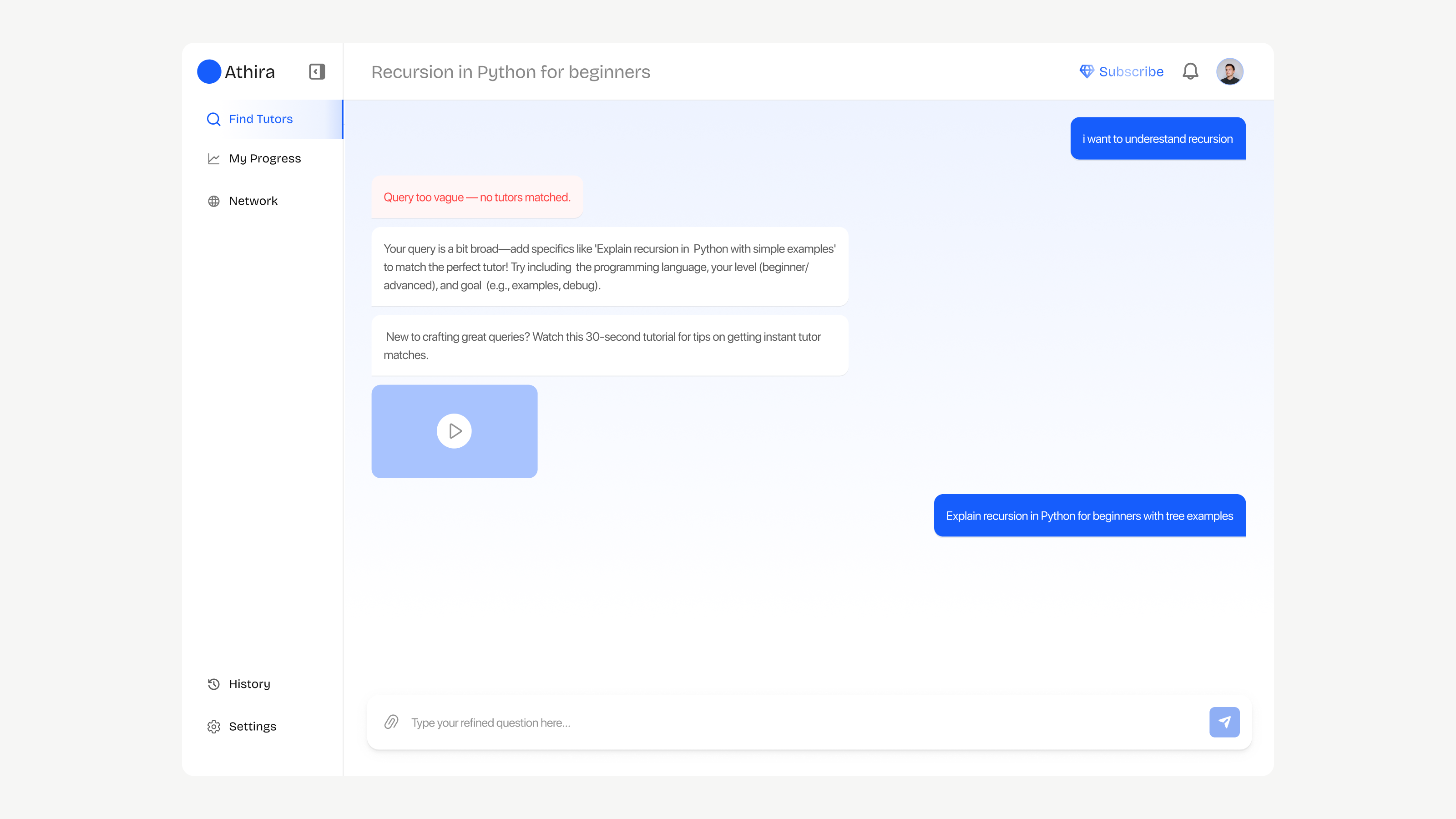Image resolution: width=1456 pixels, height=819 pixels.
Task: Go to Network section
Action: coord(253,201)
